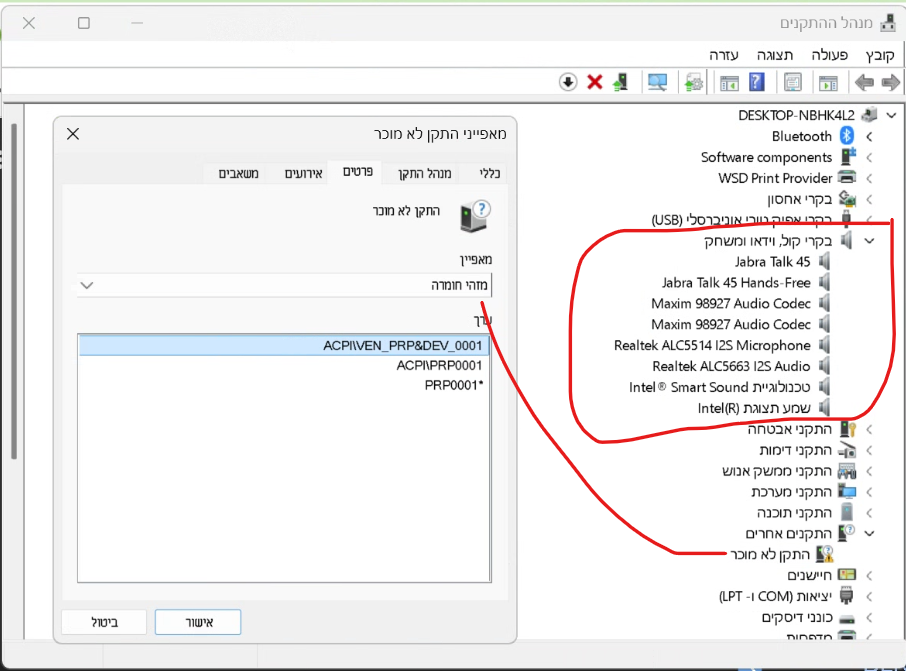Collapse the בקרי קול, וידאו ומשחק category
This screenshot has height=671, width=906.
(869, 241)
